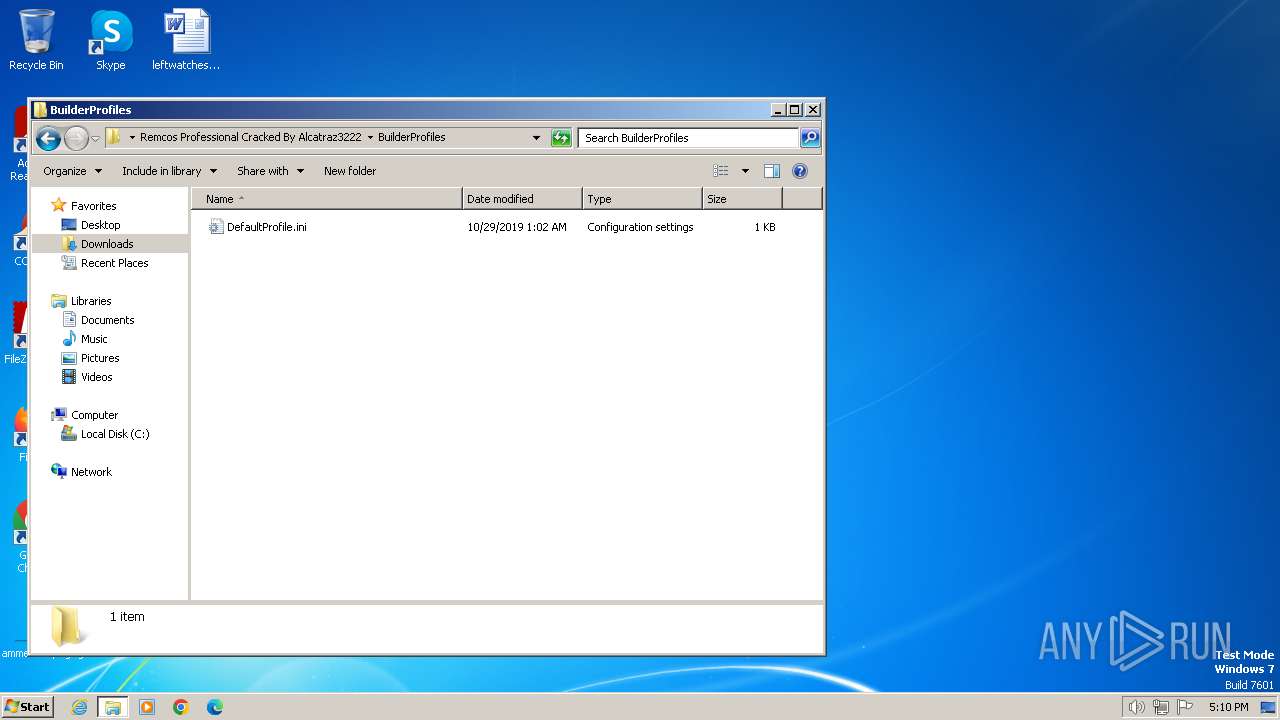Go back with the Explorer Back arrow
This screenshot has width=1280, height=720.
48,138
